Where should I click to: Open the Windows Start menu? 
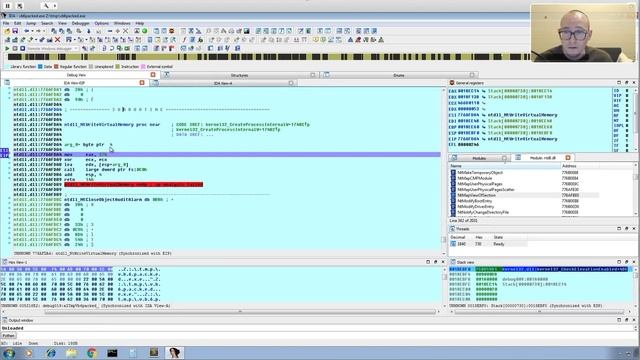pos(9,353)
